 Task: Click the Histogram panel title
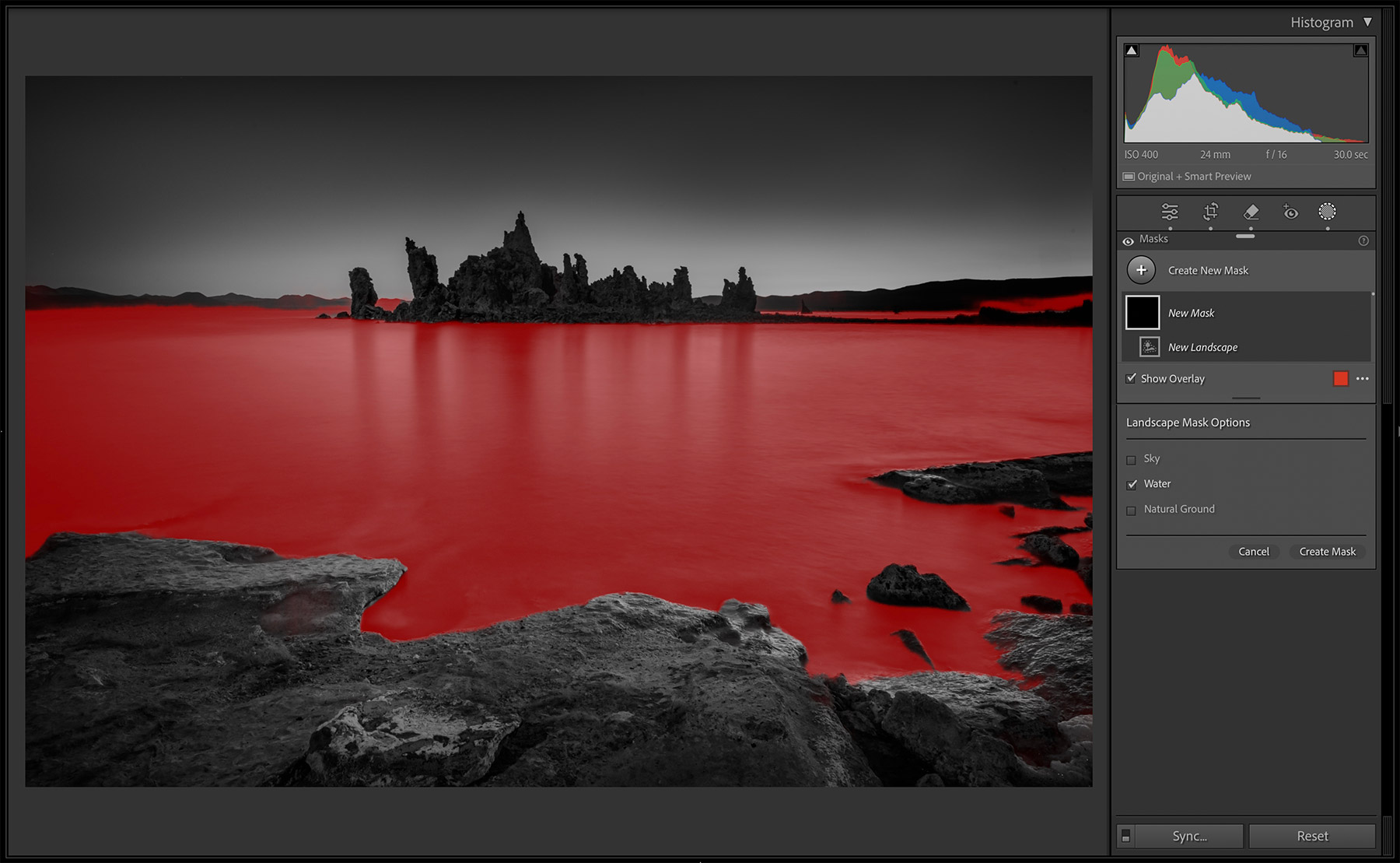click(1321, 23)
